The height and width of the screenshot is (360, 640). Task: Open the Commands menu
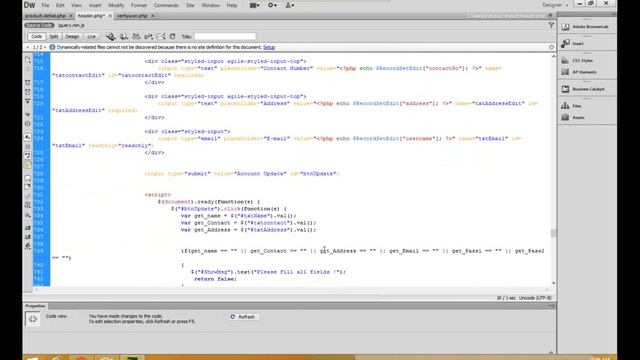coord(166,5)
